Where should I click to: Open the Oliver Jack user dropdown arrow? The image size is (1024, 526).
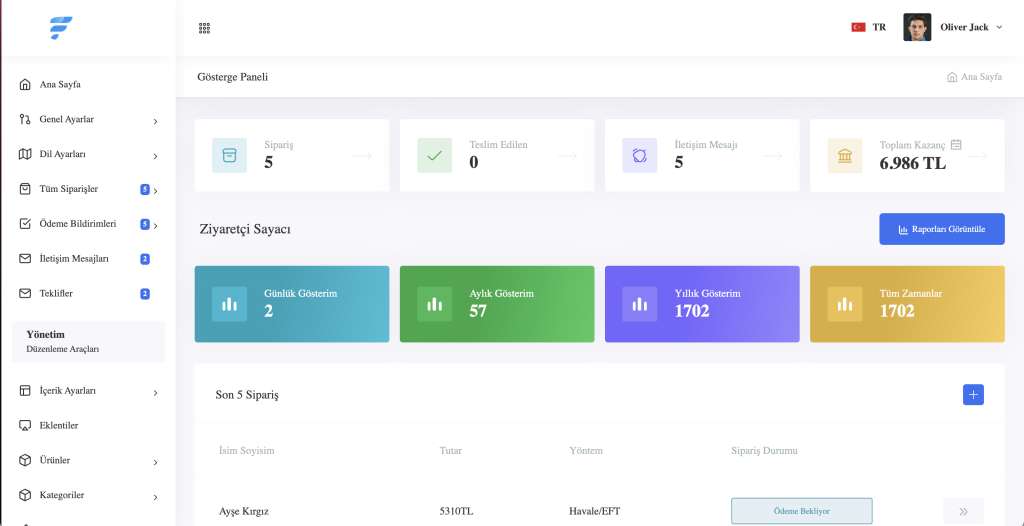pos(999,27)
